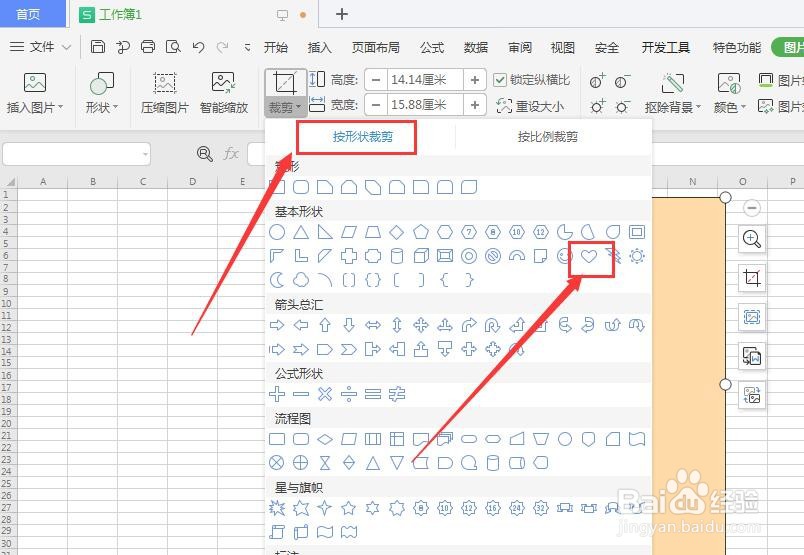Image resolution: width=804 pixels, height=555 pixels.
Task: Click the width field showing 15.88厘米
Action: (426, 105)
